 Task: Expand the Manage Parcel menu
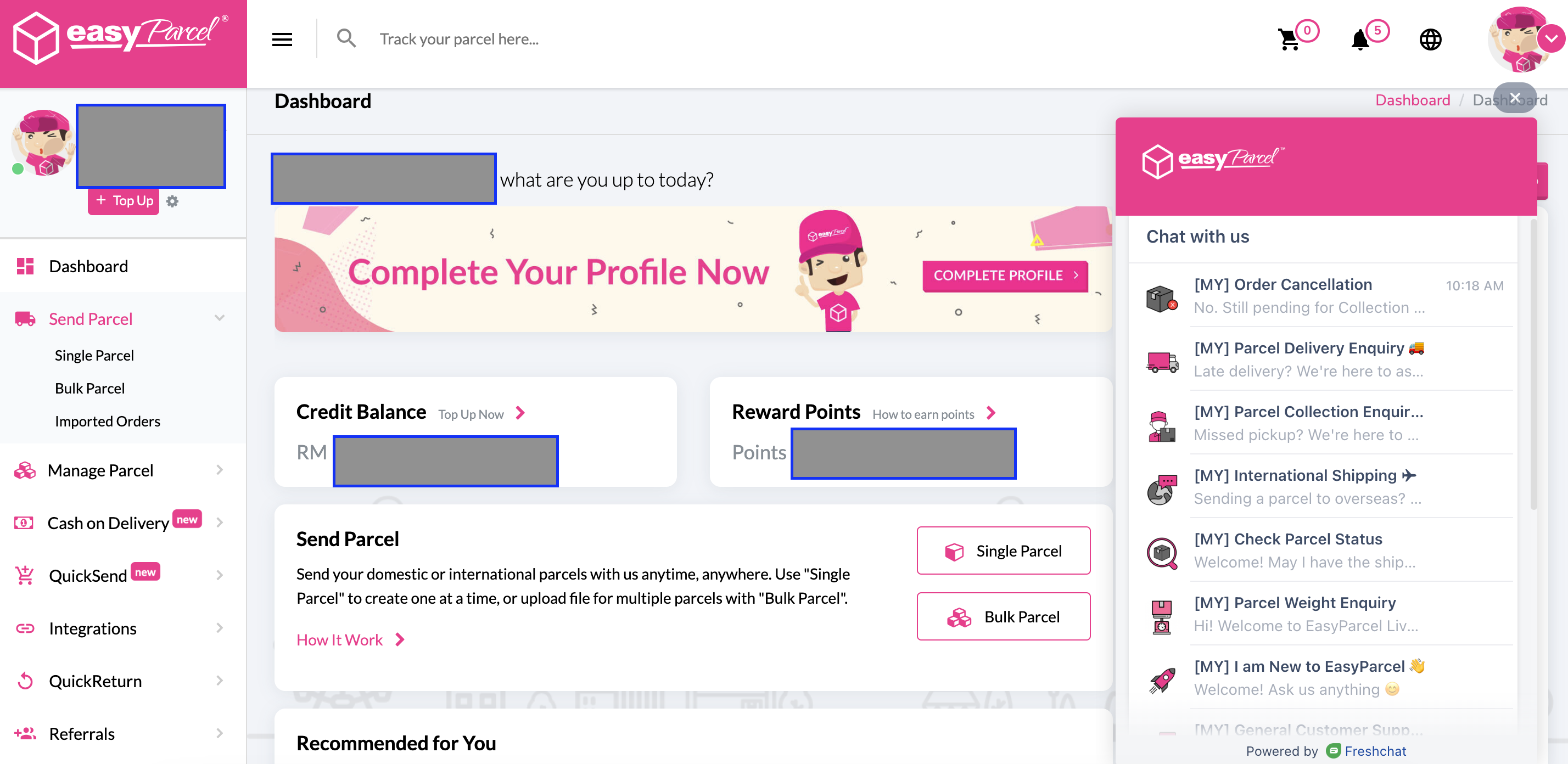pos(220,470)
